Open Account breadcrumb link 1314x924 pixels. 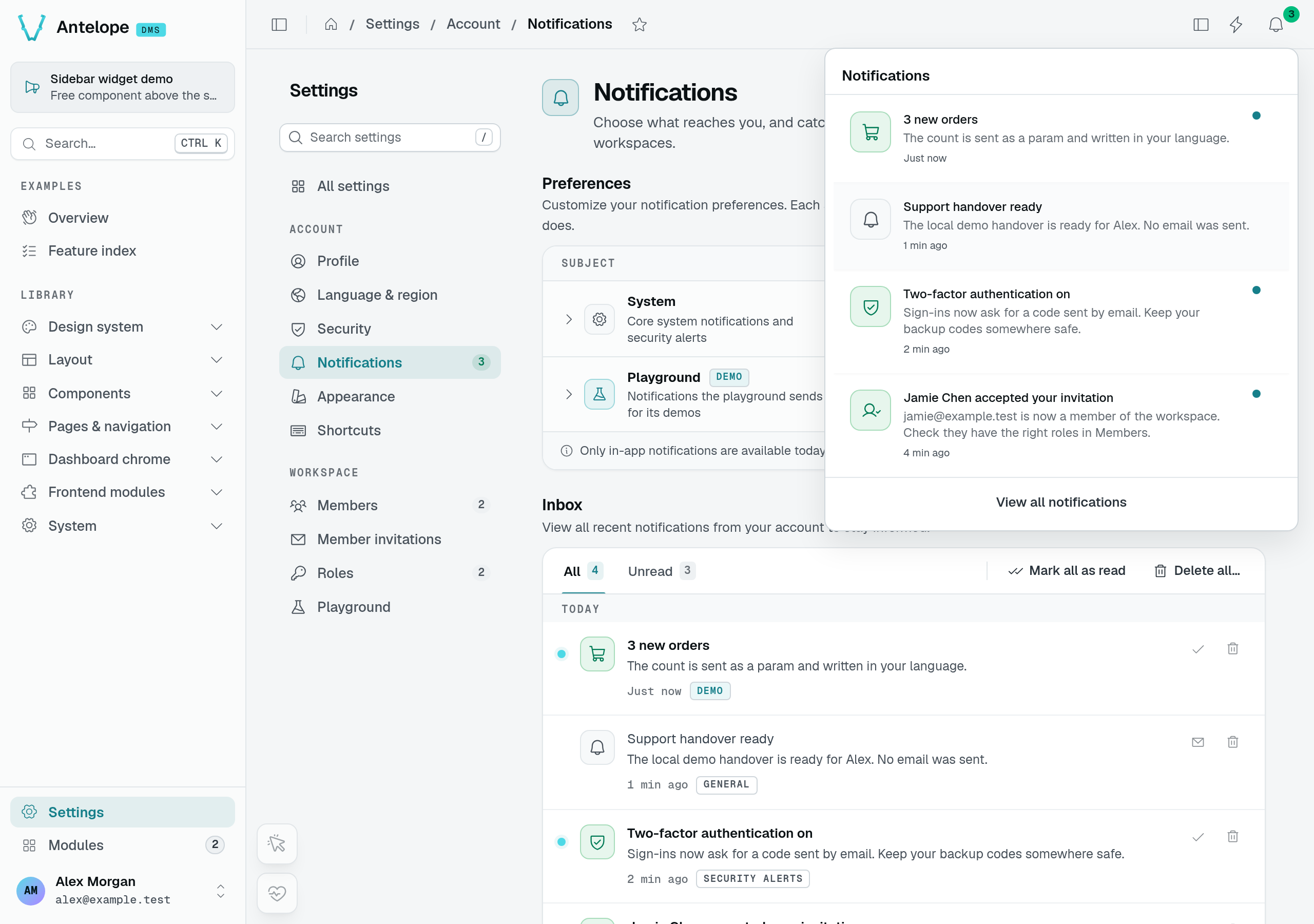pos(473,24)
